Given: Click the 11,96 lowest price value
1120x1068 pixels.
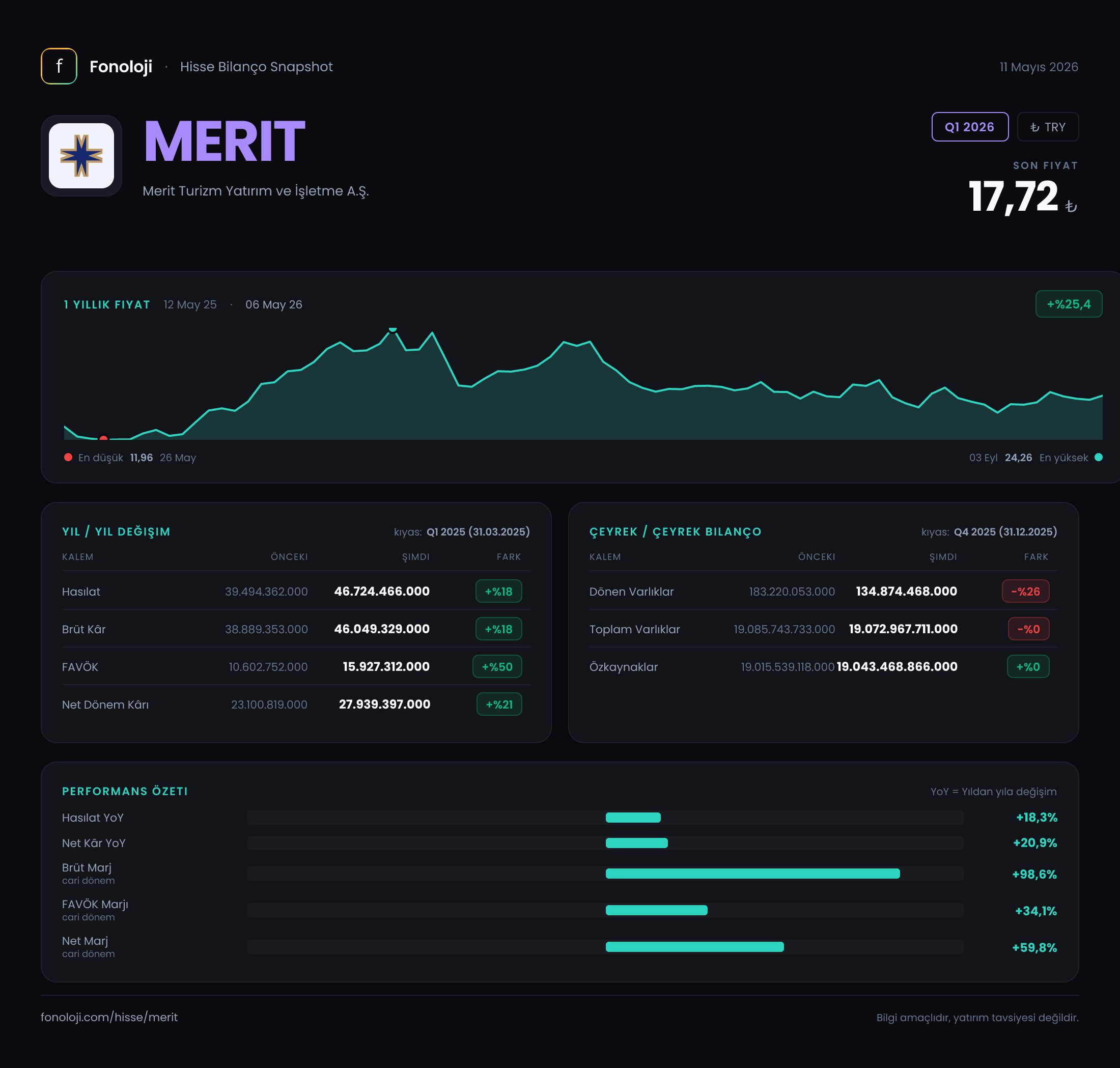Looking at the screenshot, I should pos(141,457).
